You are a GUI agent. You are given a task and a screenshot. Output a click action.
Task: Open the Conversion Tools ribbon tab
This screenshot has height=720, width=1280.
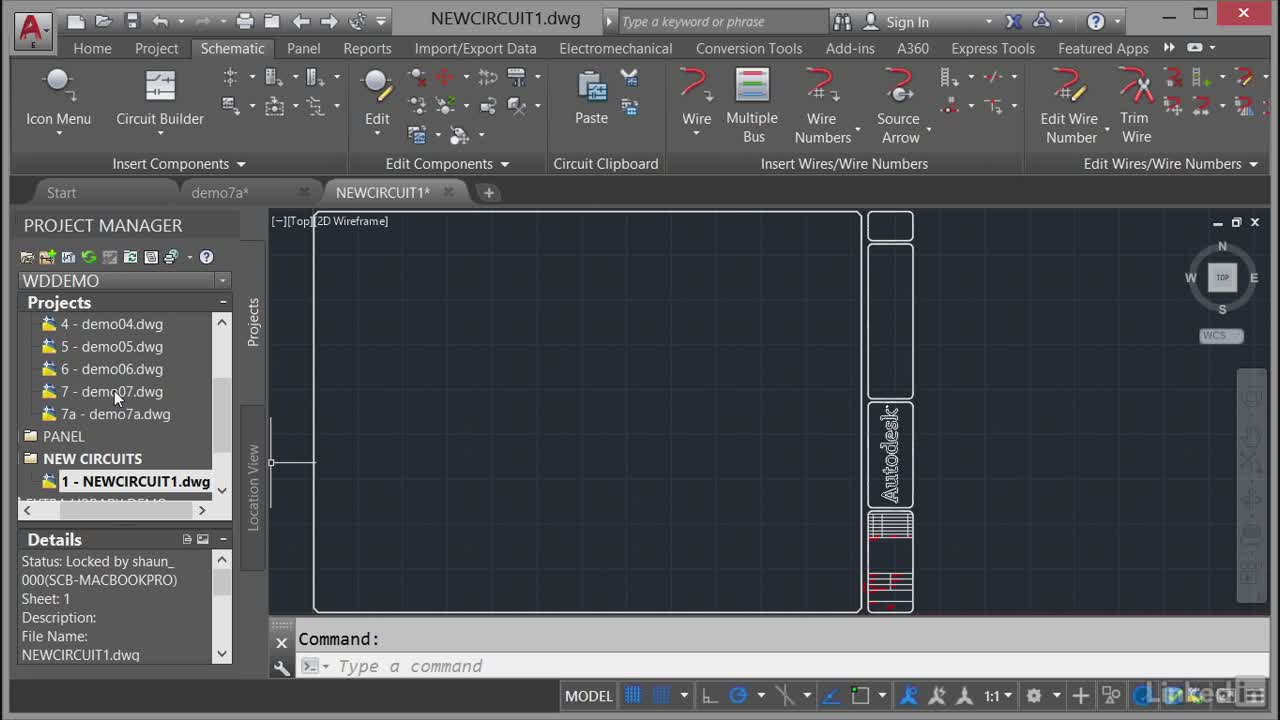click(x=749, y=48)
